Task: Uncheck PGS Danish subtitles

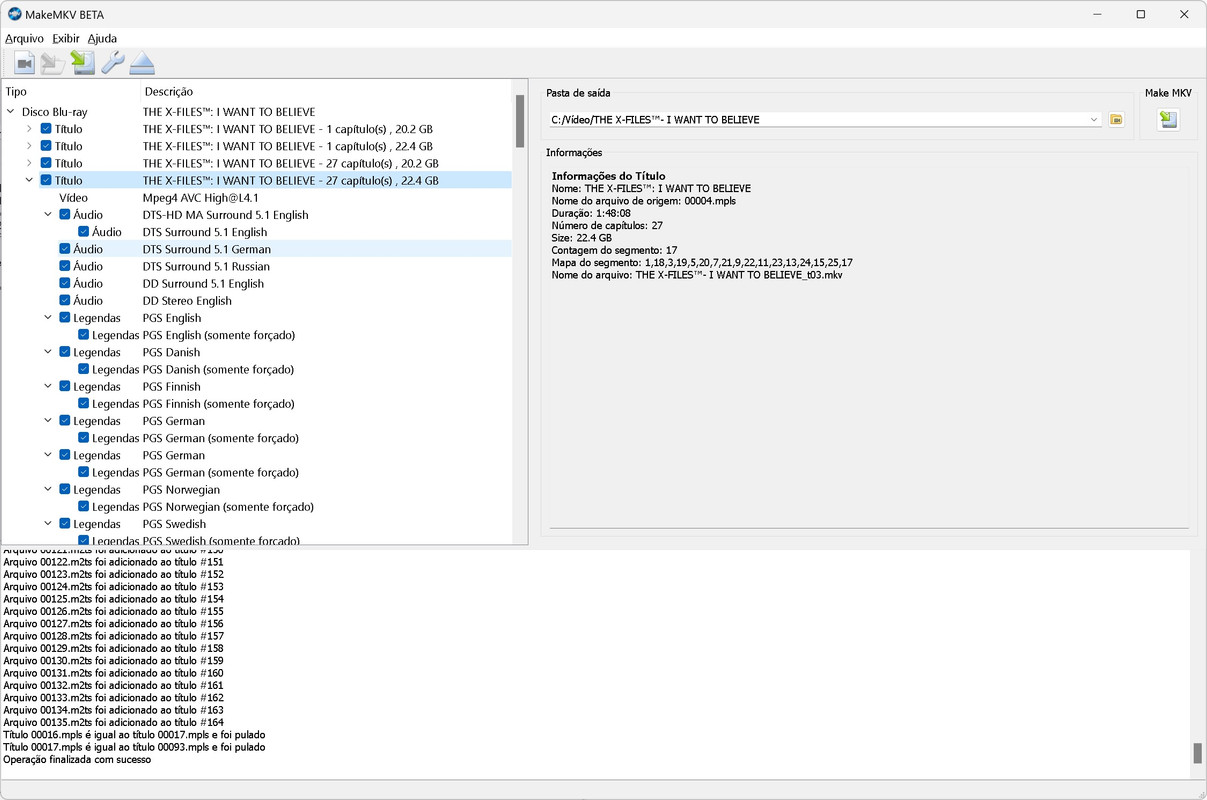Action: coord(64,352)
